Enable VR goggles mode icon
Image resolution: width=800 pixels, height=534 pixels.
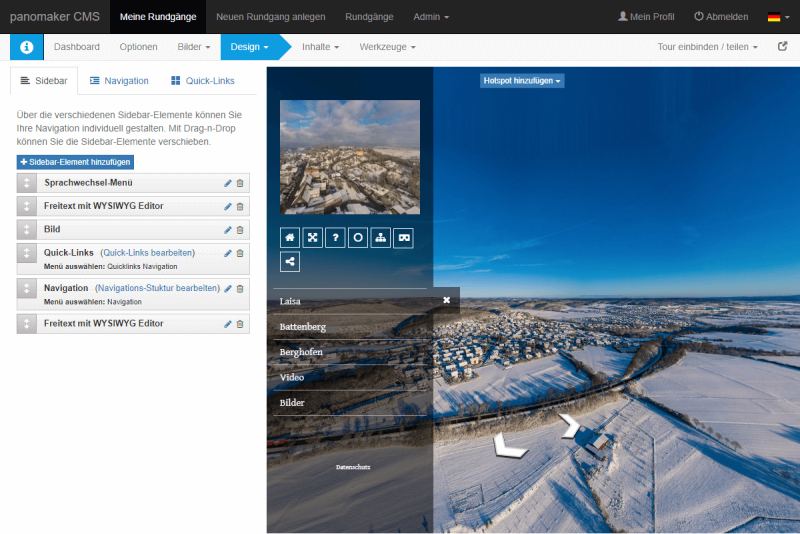pyautogui.click(x=404, y=238)
